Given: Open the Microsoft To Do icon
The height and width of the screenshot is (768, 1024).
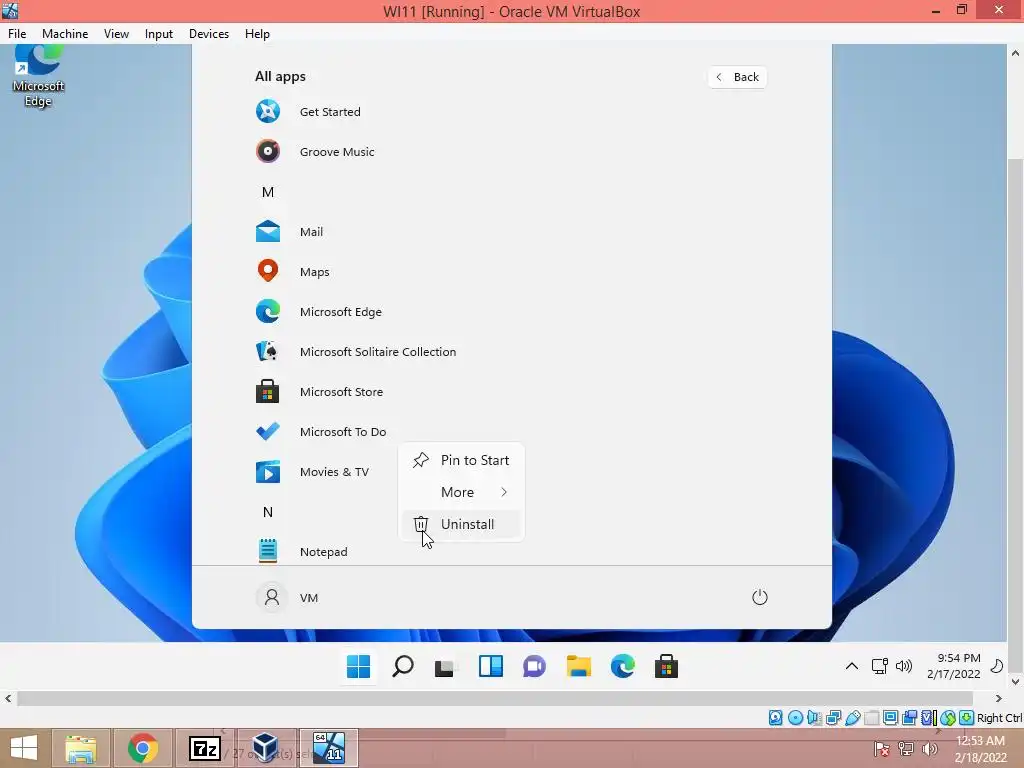Looking at the screenshot, I should [268, 432].
